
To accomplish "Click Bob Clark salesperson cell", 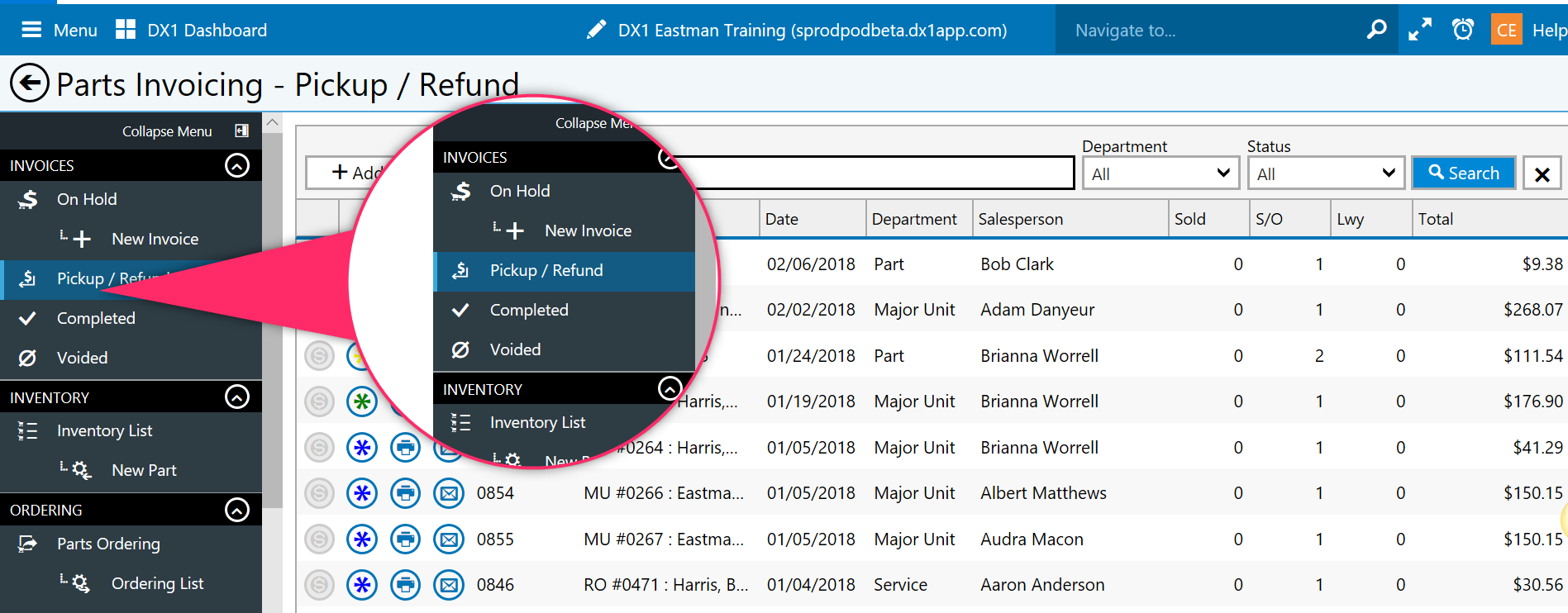I will 1018,264.
